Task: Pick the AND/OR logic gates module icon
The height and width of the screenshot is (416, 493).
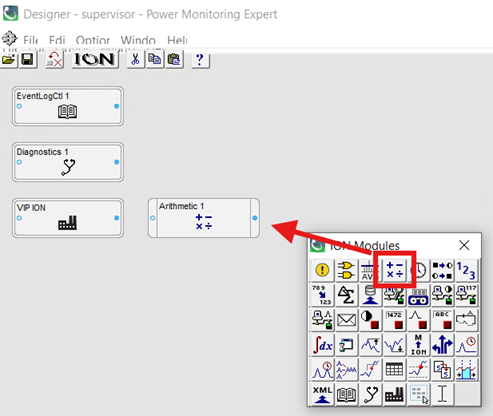Action: pyautogui.click(x=346, y=270)
